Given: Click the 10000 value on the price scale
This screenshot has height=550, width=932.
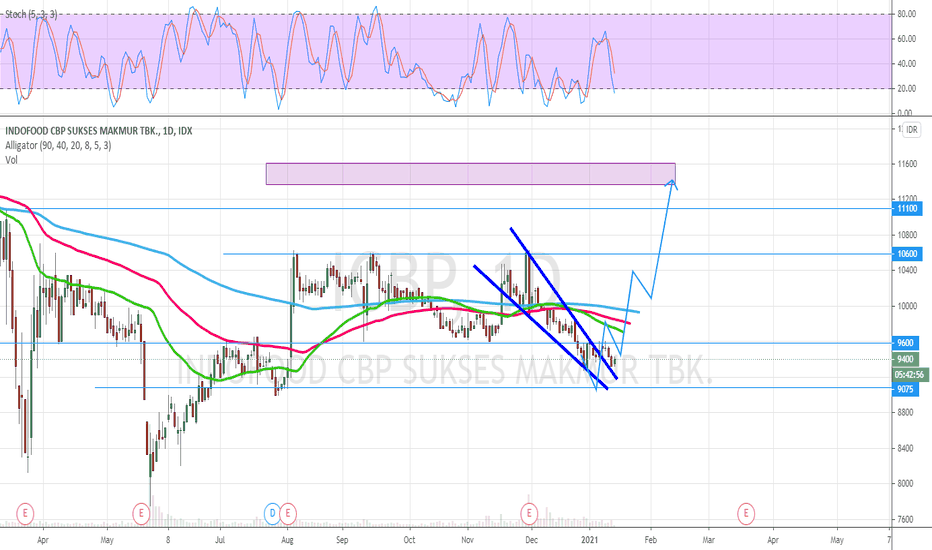Looking at the screenshot, I should tap(907, 306).
